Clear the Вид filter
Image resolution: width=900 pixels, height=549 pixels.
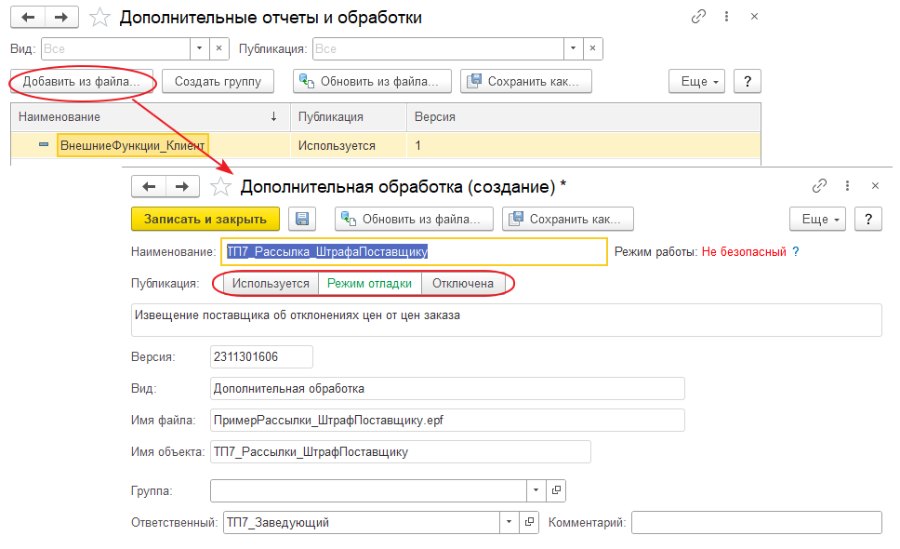pyautogui.click(x=219, y=49)
